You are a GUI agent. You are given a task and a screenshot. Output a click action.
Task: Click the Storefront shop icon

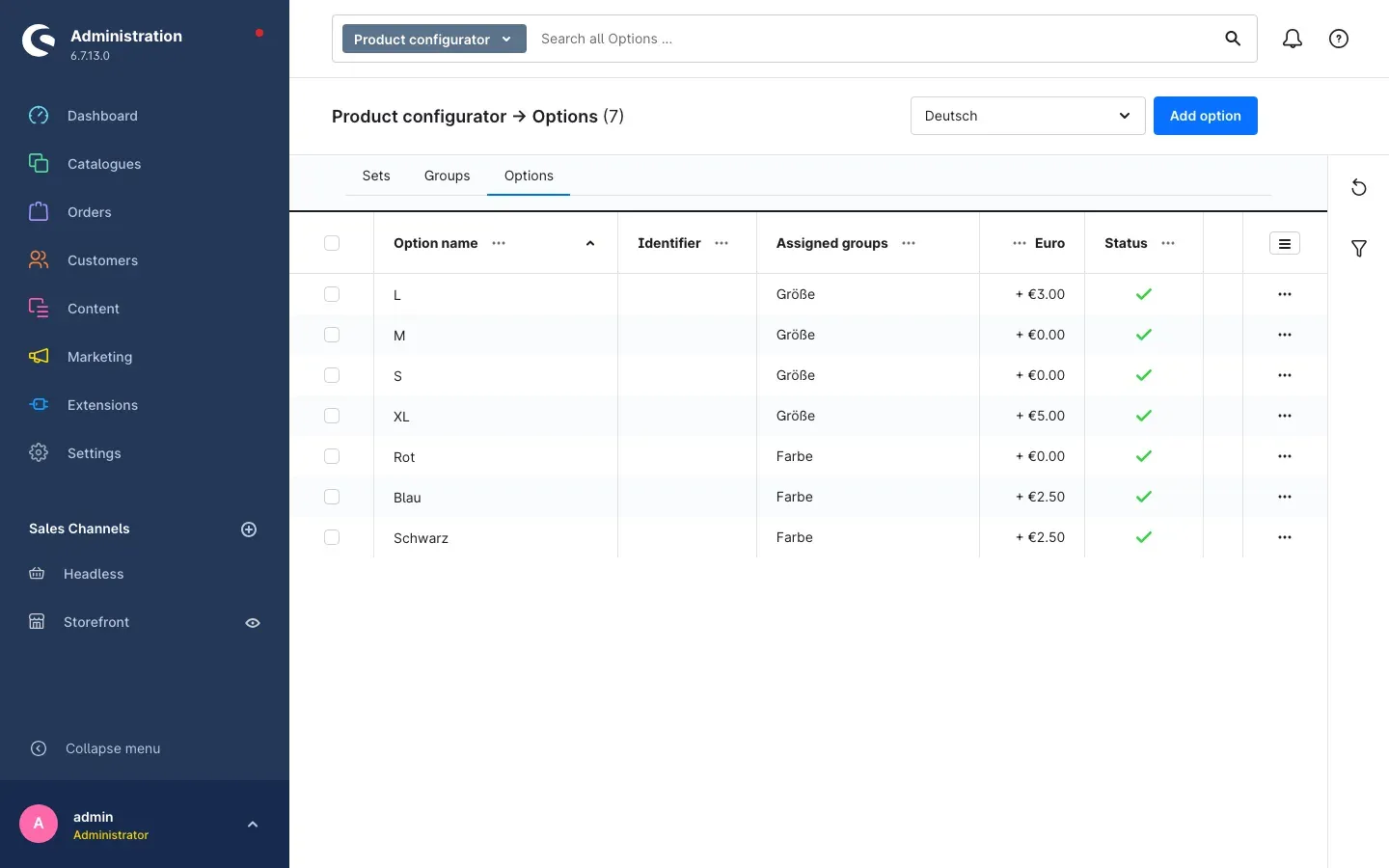click(x=37, y=622)
